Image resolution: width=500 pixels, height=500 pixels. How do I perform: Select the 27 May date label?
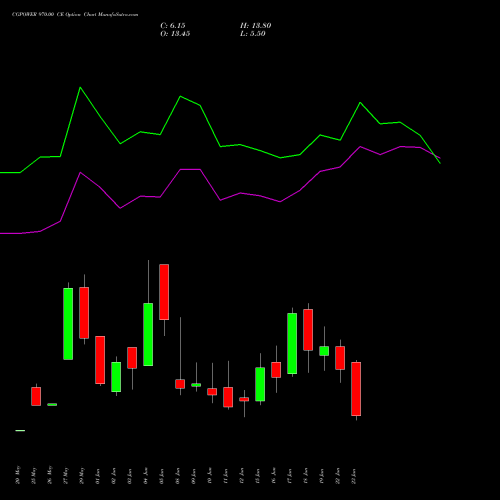click(x=66, y=475)
